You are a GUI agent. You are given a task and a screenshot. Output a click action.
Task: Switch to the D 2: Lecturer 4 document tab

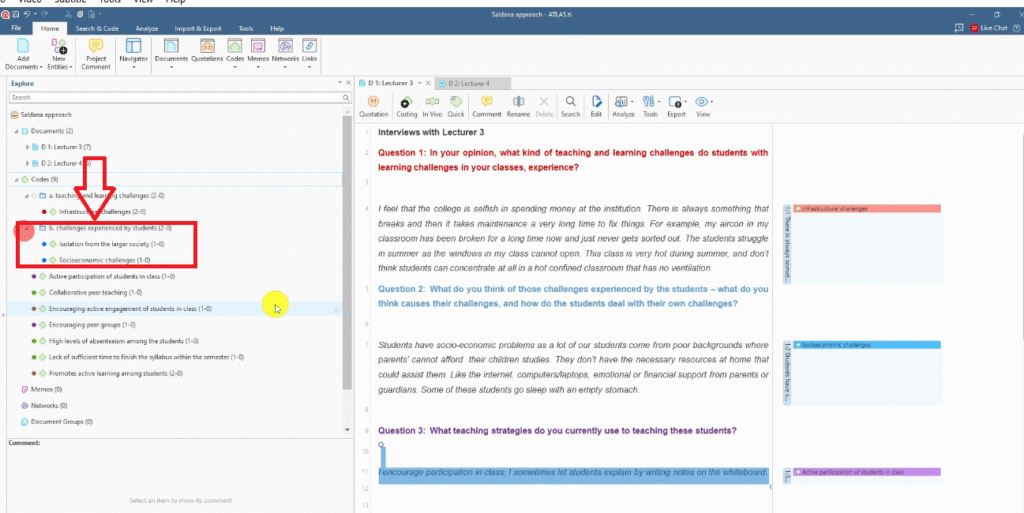(469, 83)
